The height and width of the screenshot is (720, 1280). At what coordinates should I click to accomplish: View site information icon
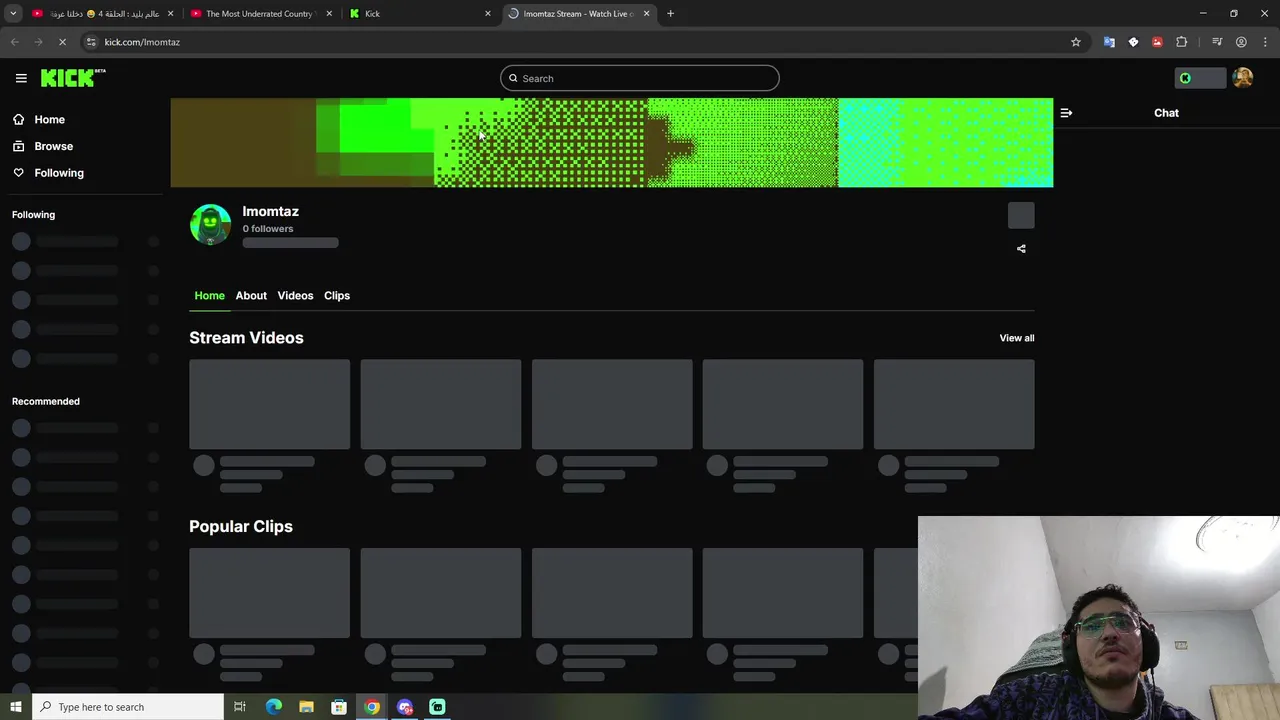(91, 42)
